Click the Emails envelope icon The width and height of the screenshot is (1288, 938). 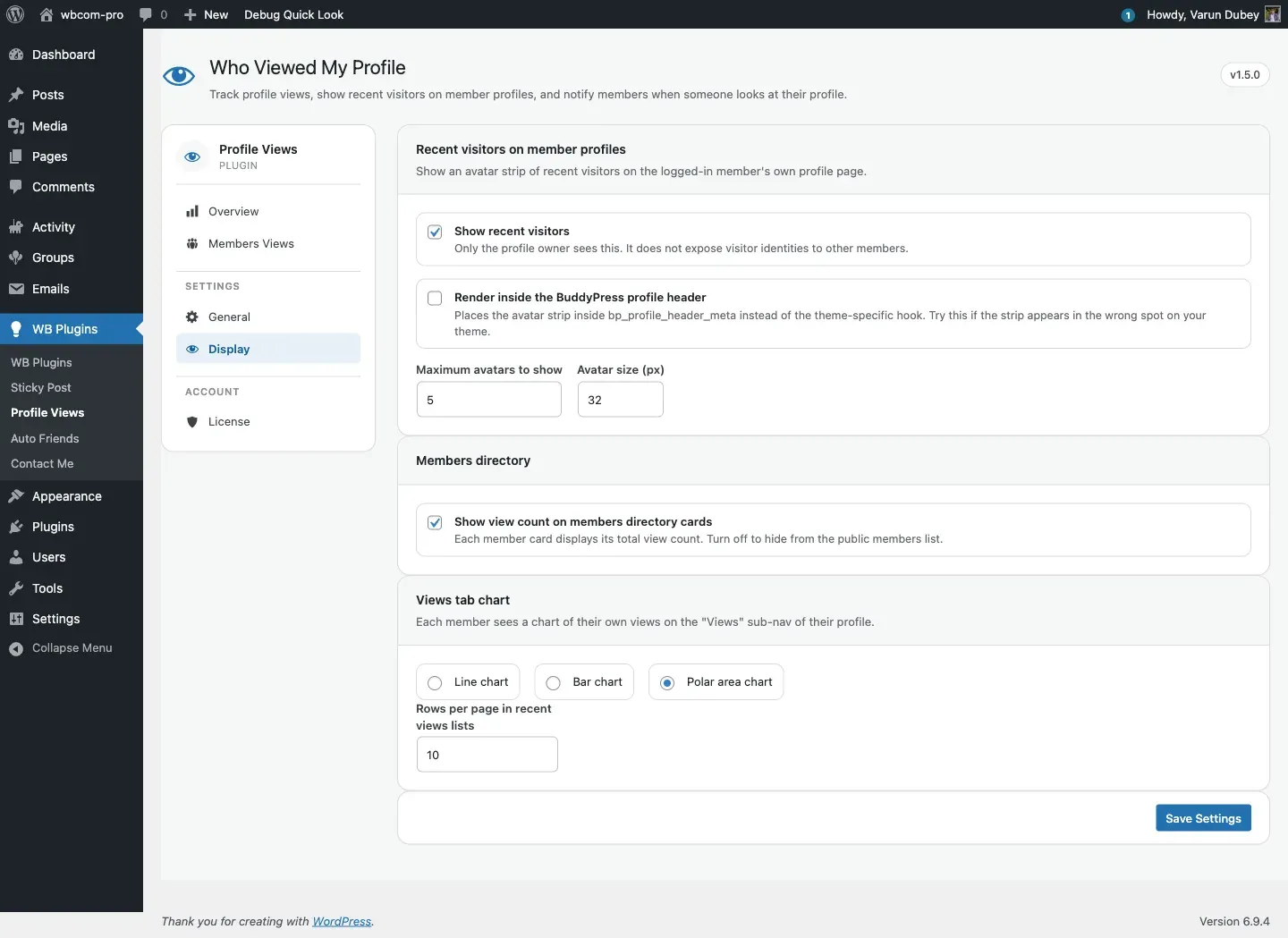click(x=16, y=289)
